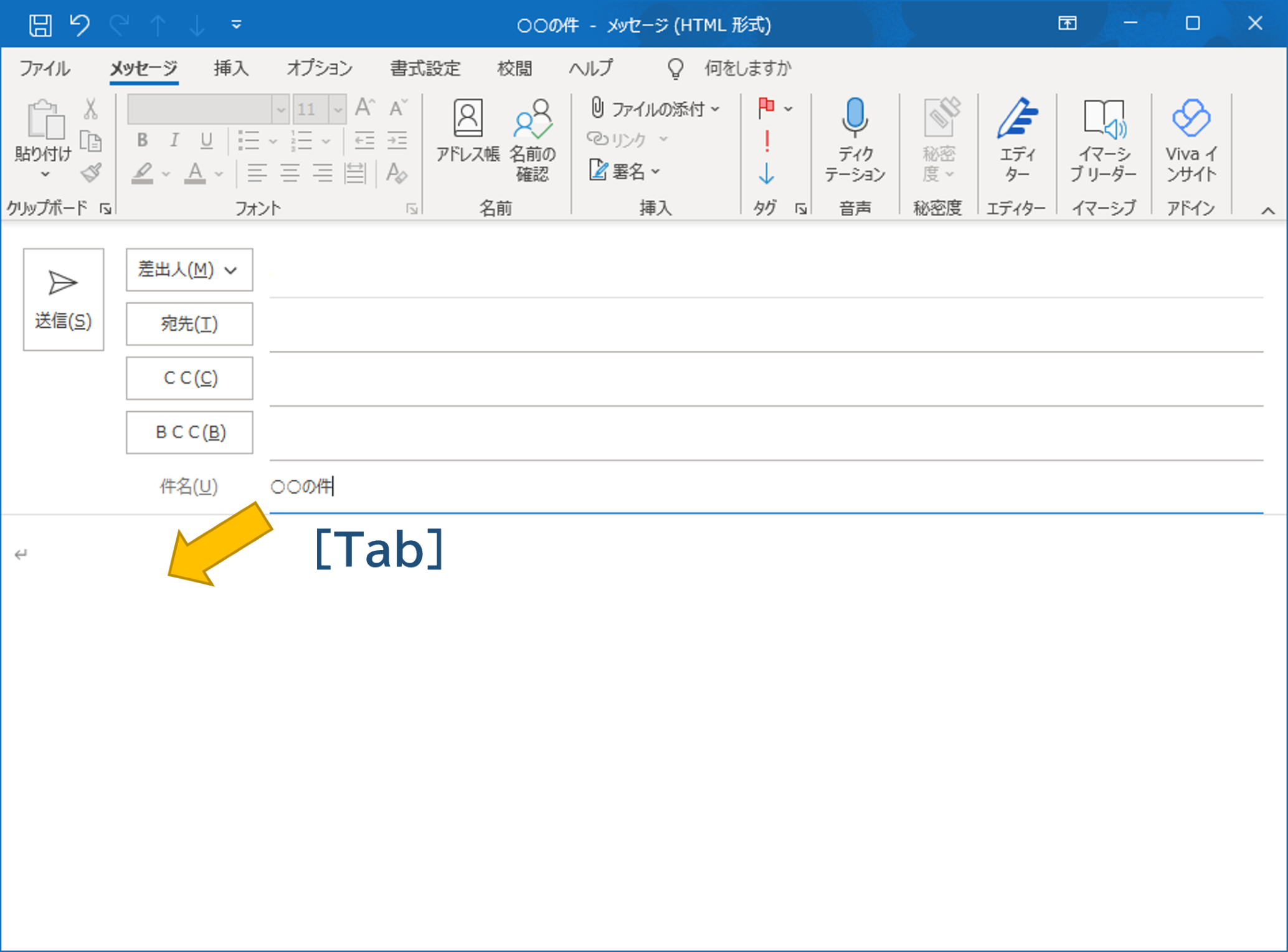The height and width of the screenshot is (952, 1288).
Task: Open the ヘルプ tab
Action: coord(591,68)
